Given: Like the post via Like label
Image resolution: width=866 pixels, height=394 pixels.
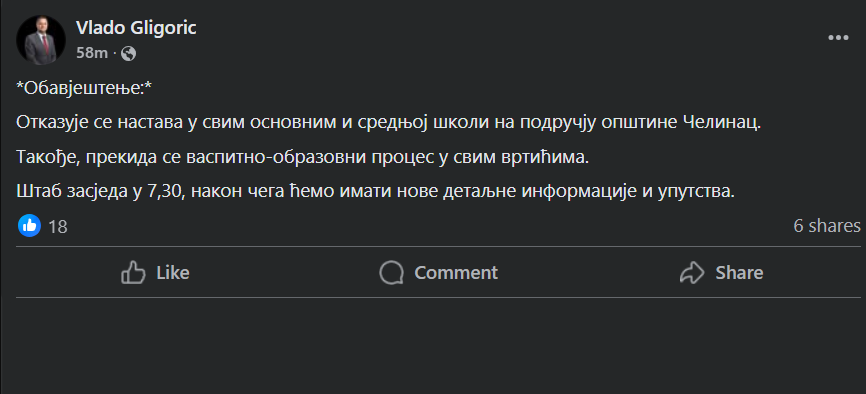Looking at the screenshot, I should [x=173, y=273].
